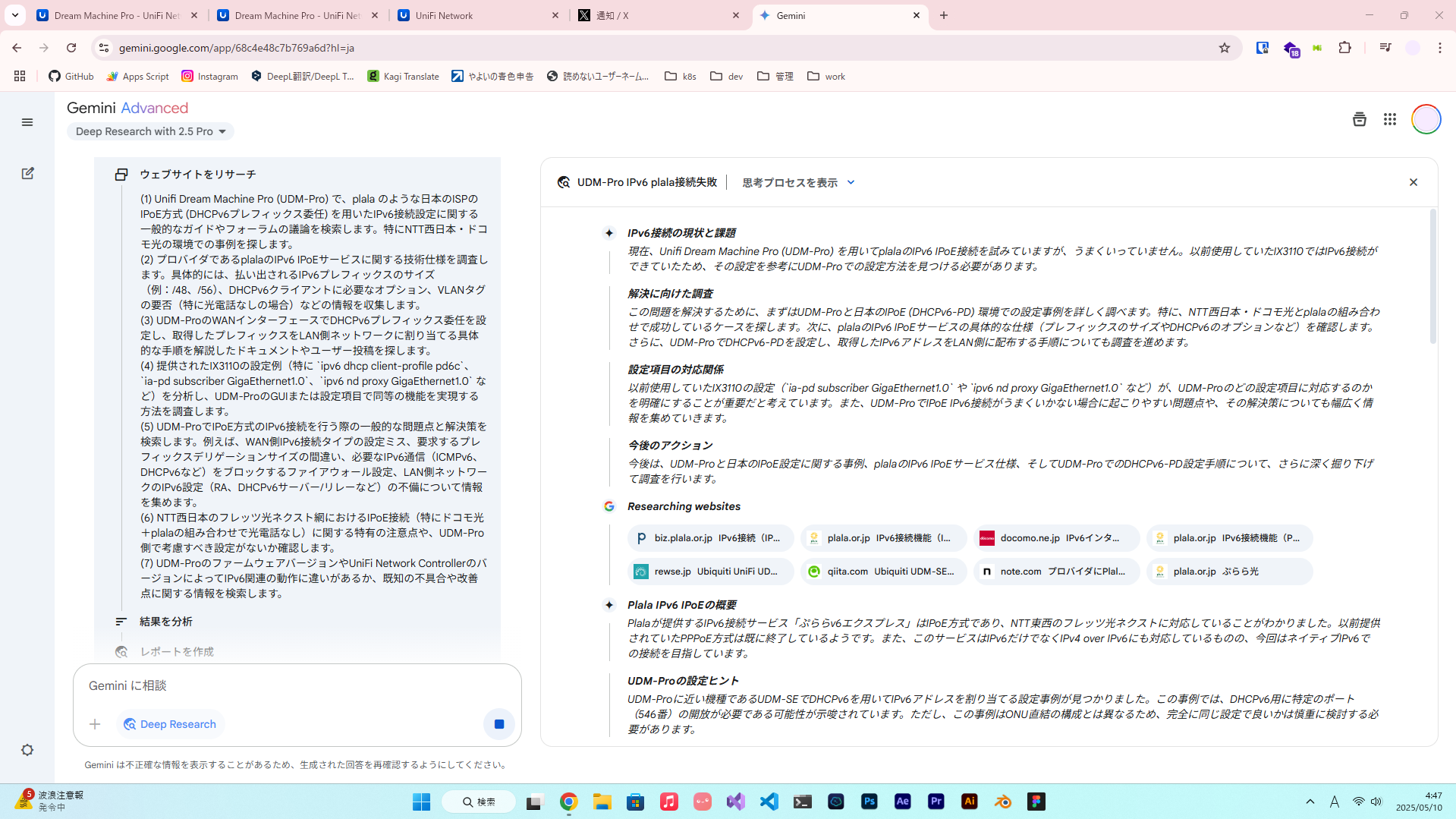Open the Apps Script bookmark

[137, 76]
